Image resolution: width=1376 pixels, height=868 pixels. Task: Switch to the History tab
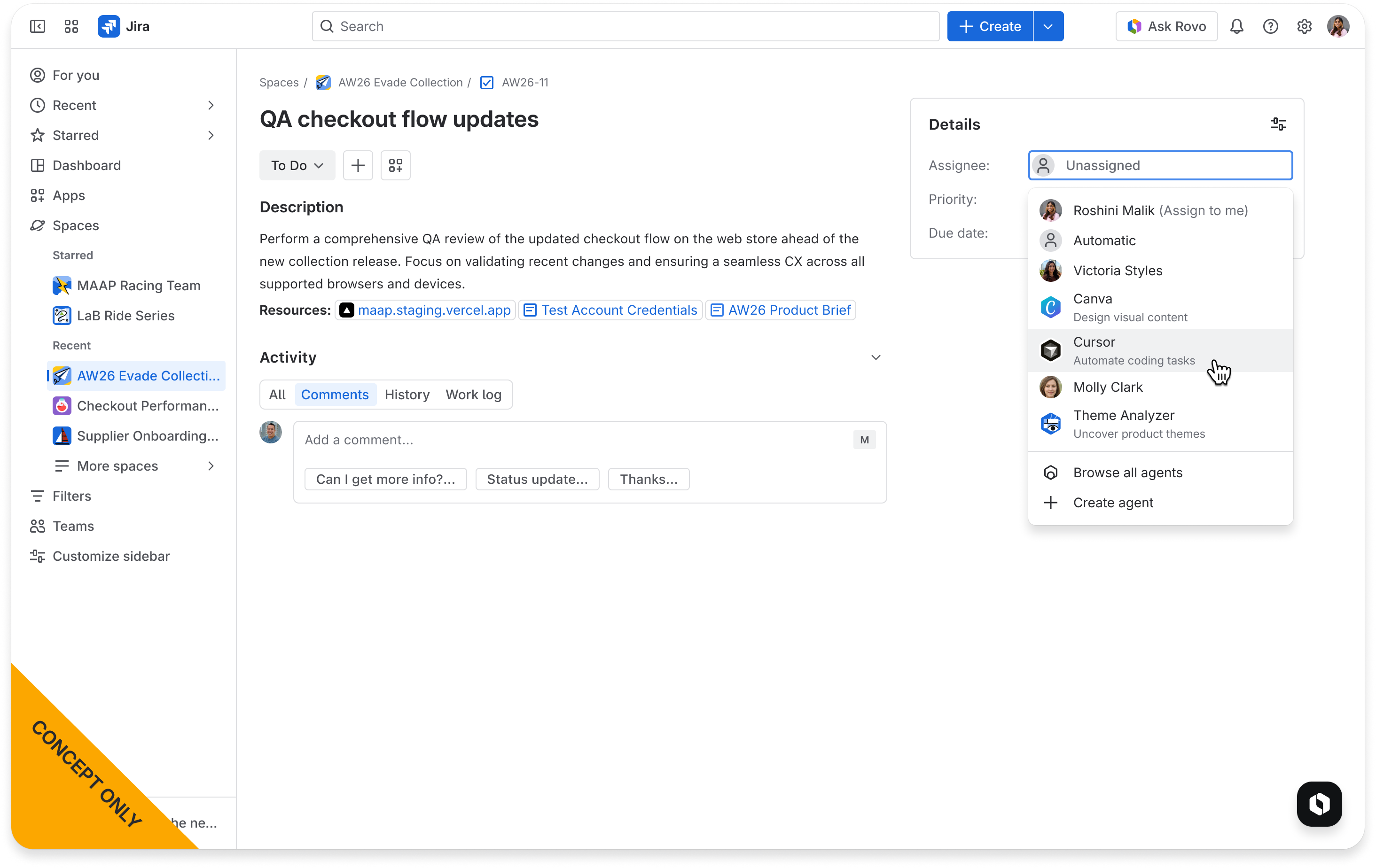407,394
